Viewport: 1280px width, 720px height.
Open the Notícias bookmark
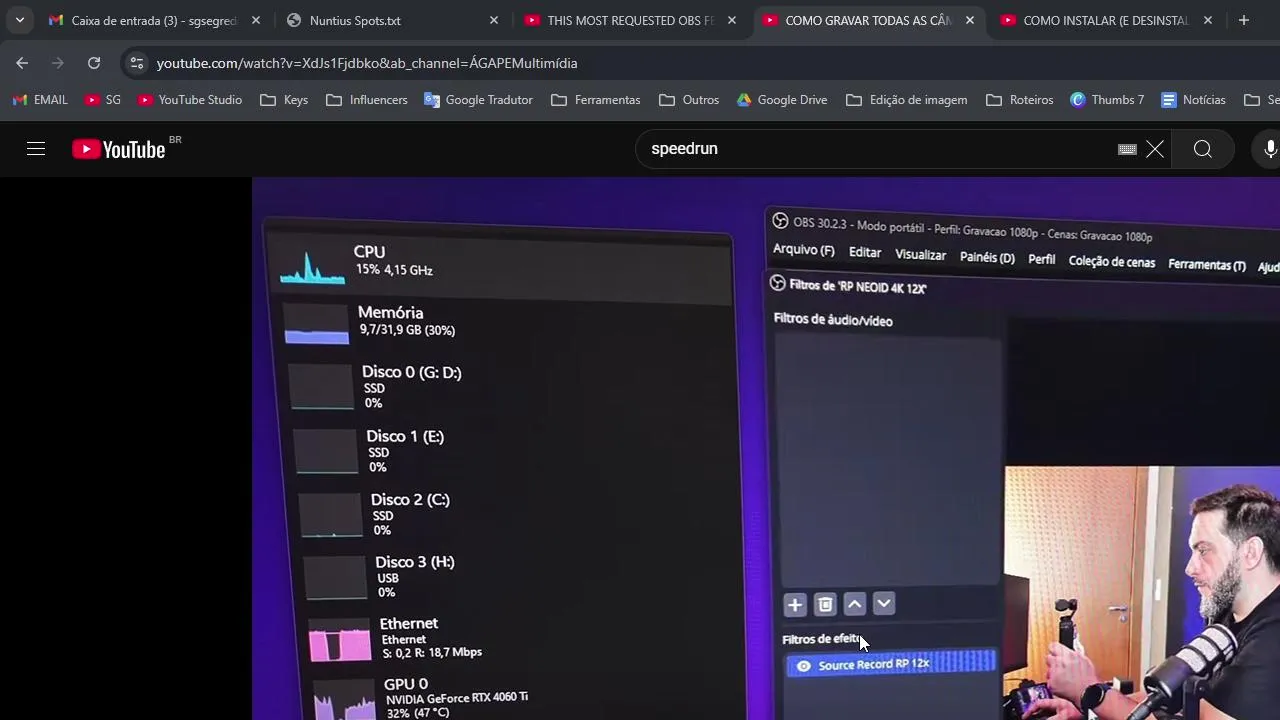pyautogui.click(x=1193, y=100)
